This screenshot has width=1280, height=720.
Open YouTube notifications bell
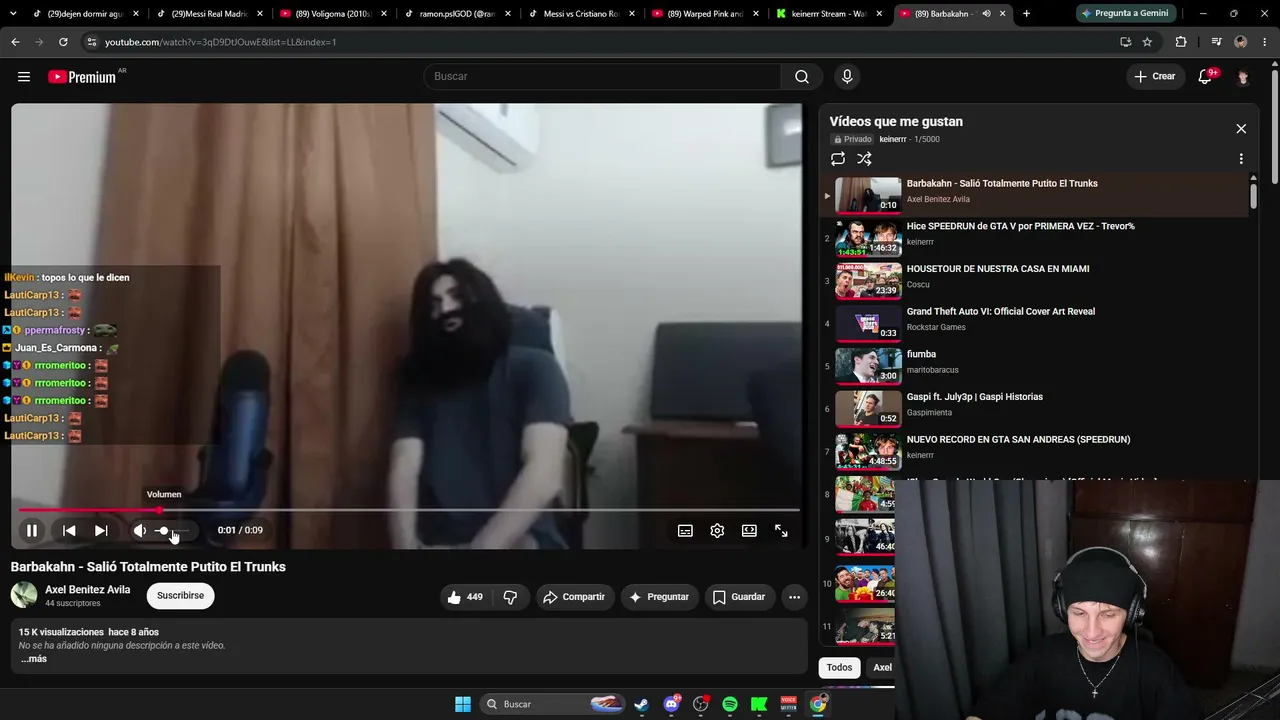[1205, 77]
